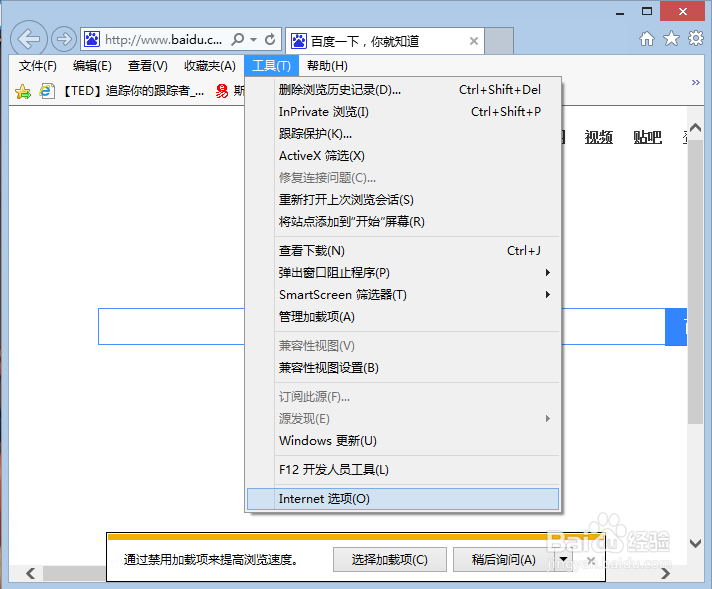
Task: Select F12 开发人员工具(L)
Action: click(x=403, y=470)
